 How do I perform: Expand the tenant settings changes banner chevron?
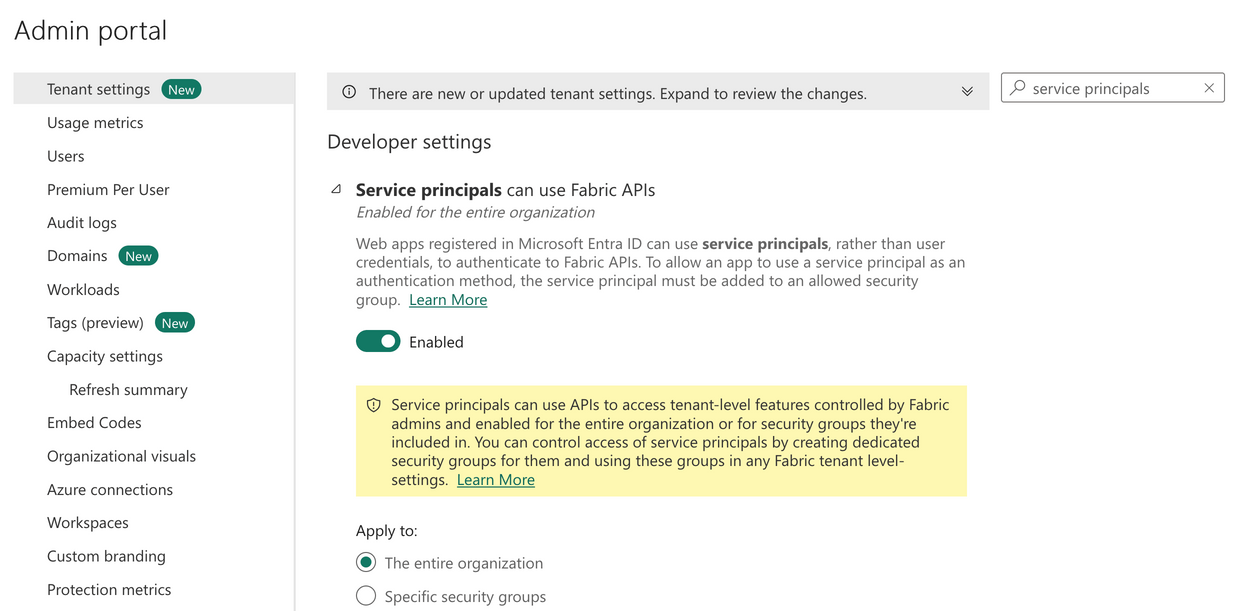967,91
